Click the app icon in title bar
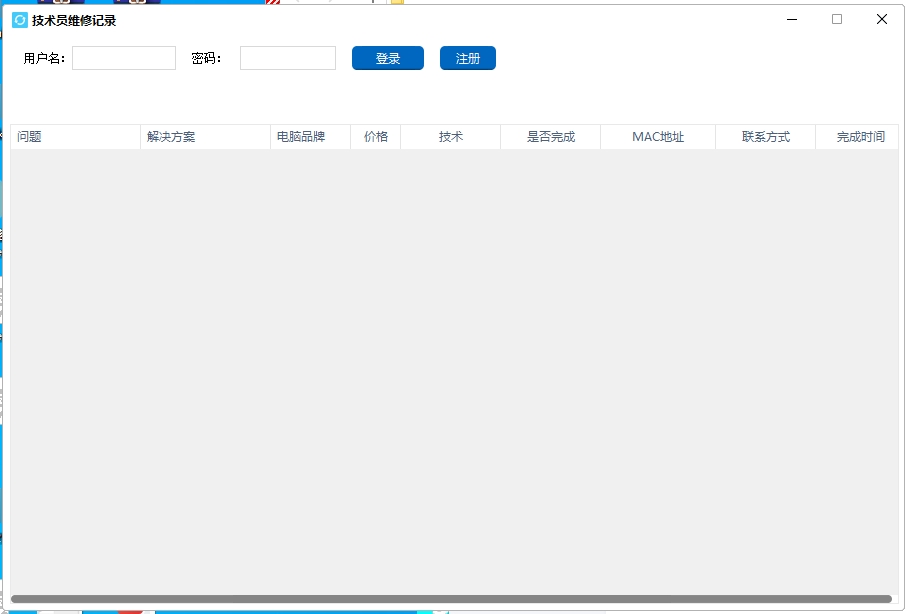This screenshot has height=614, width=905. point(20,20)
